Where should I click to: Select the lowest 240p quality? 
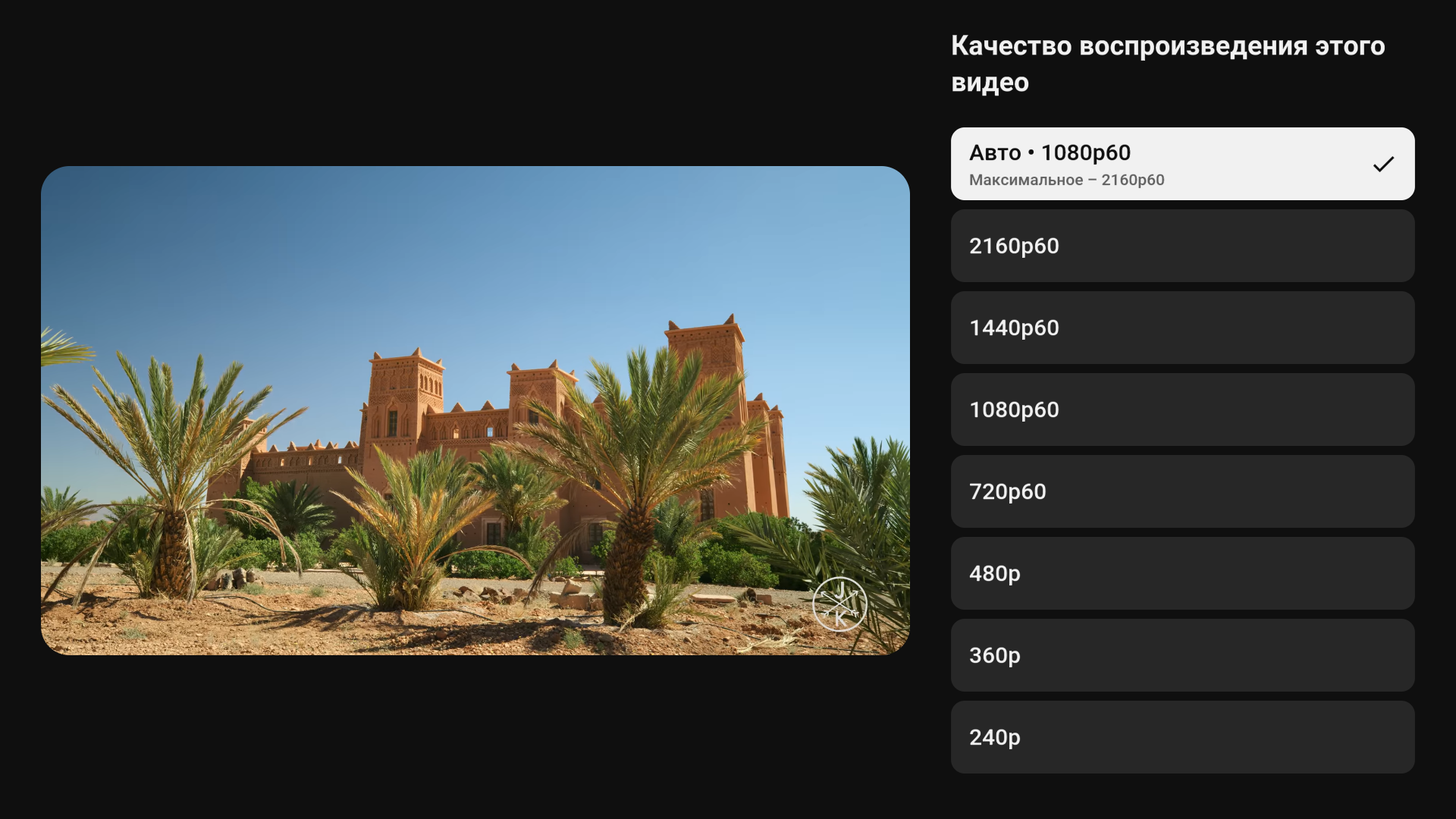(1181, 737)
